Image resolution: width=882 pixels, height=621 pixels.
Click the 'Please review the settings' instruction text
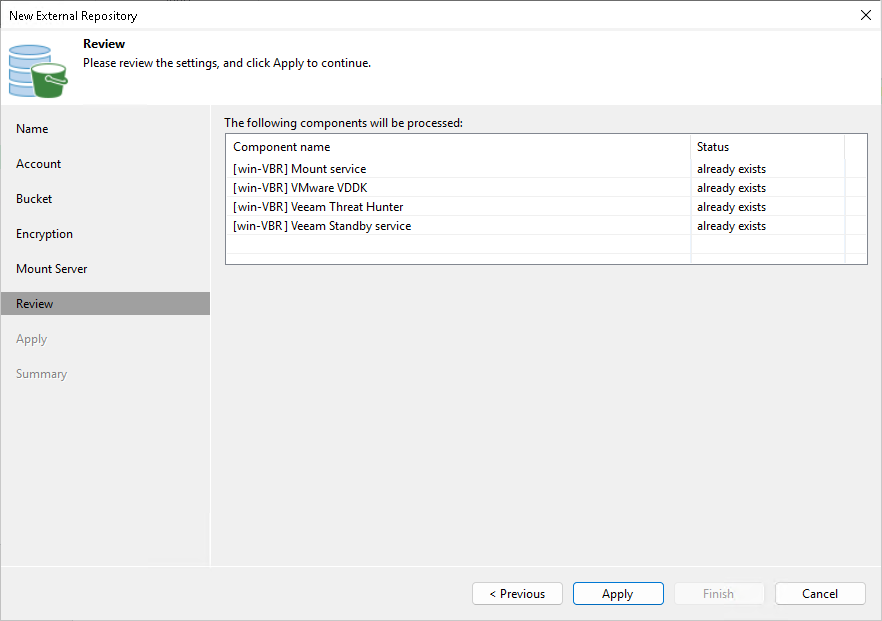(227, 63)
